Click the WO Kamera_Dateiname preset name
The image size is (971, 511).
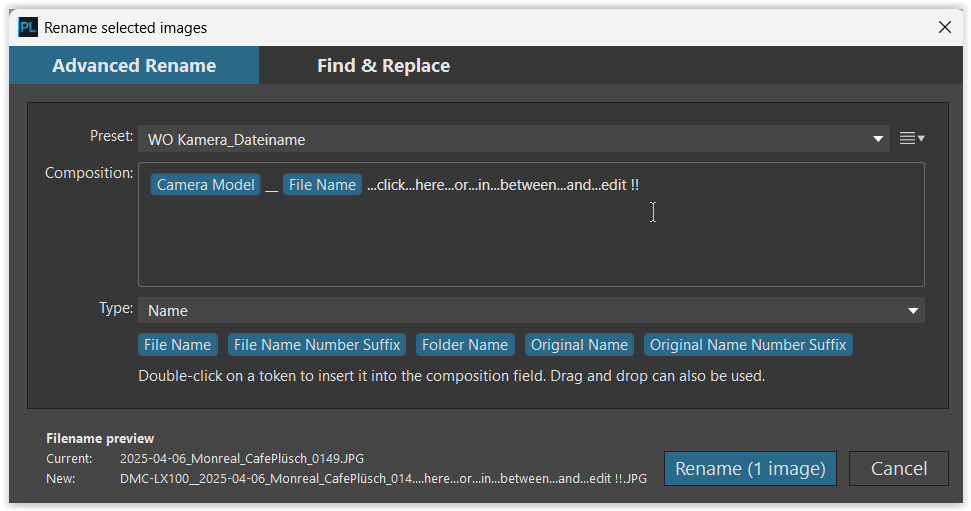click(227, 140)
